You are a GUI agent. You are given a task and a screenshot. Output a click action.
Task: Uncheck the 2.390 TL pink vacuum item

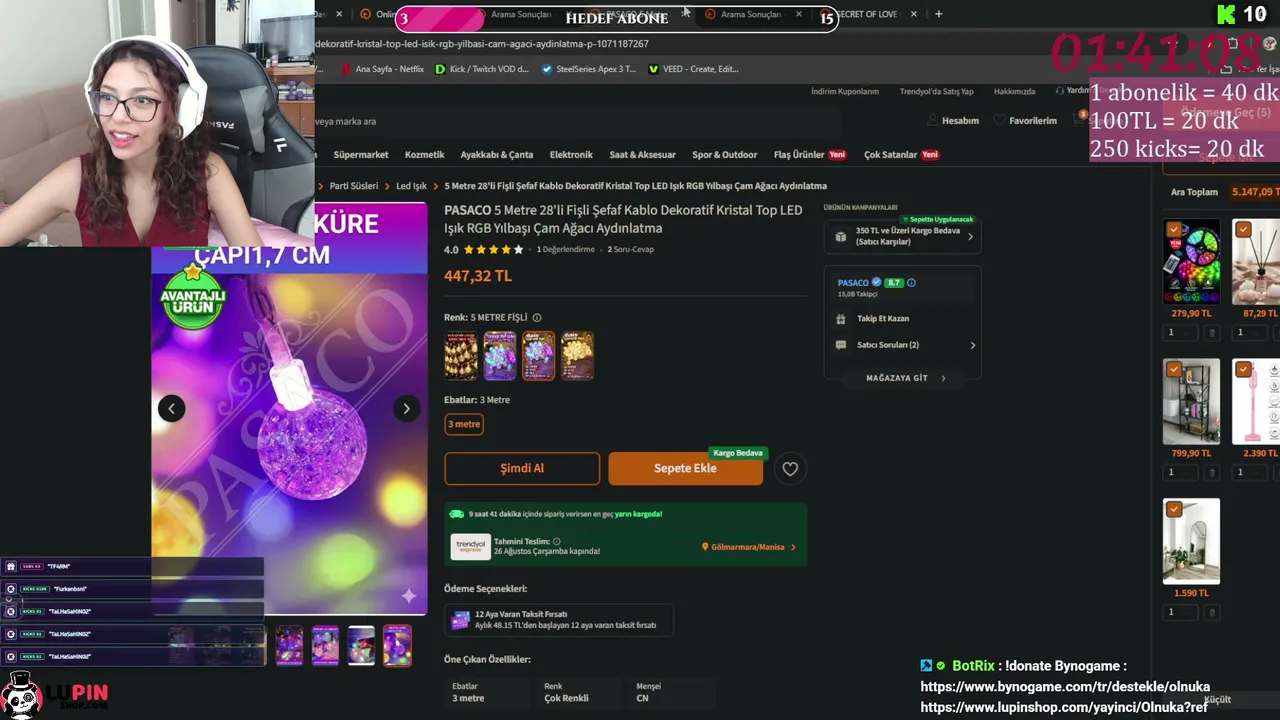(1243, 369)
